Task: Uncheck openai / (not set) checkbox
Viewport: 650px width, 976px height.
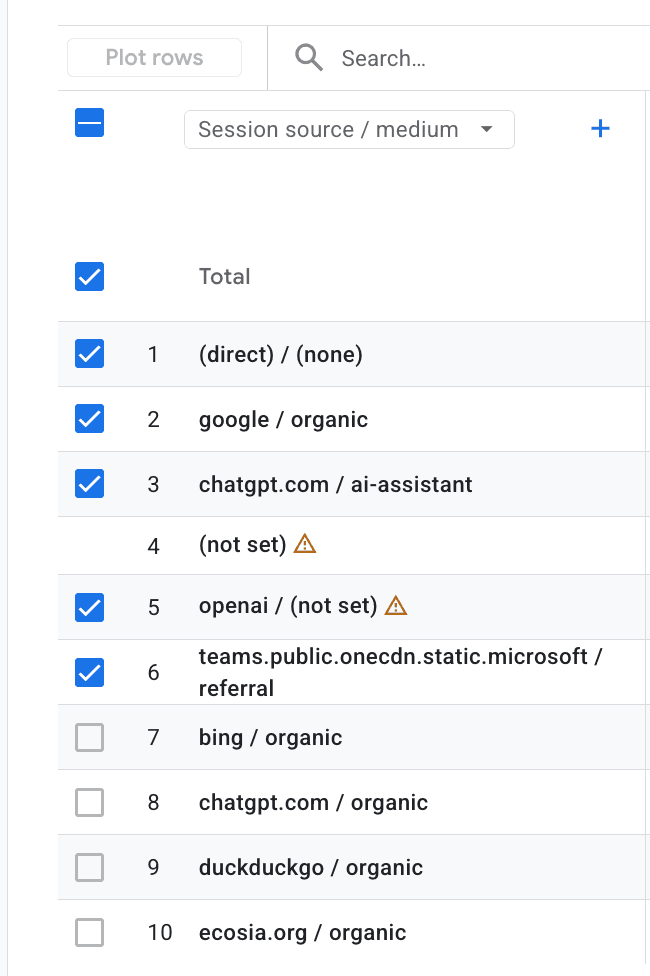Action: (90, 608)
